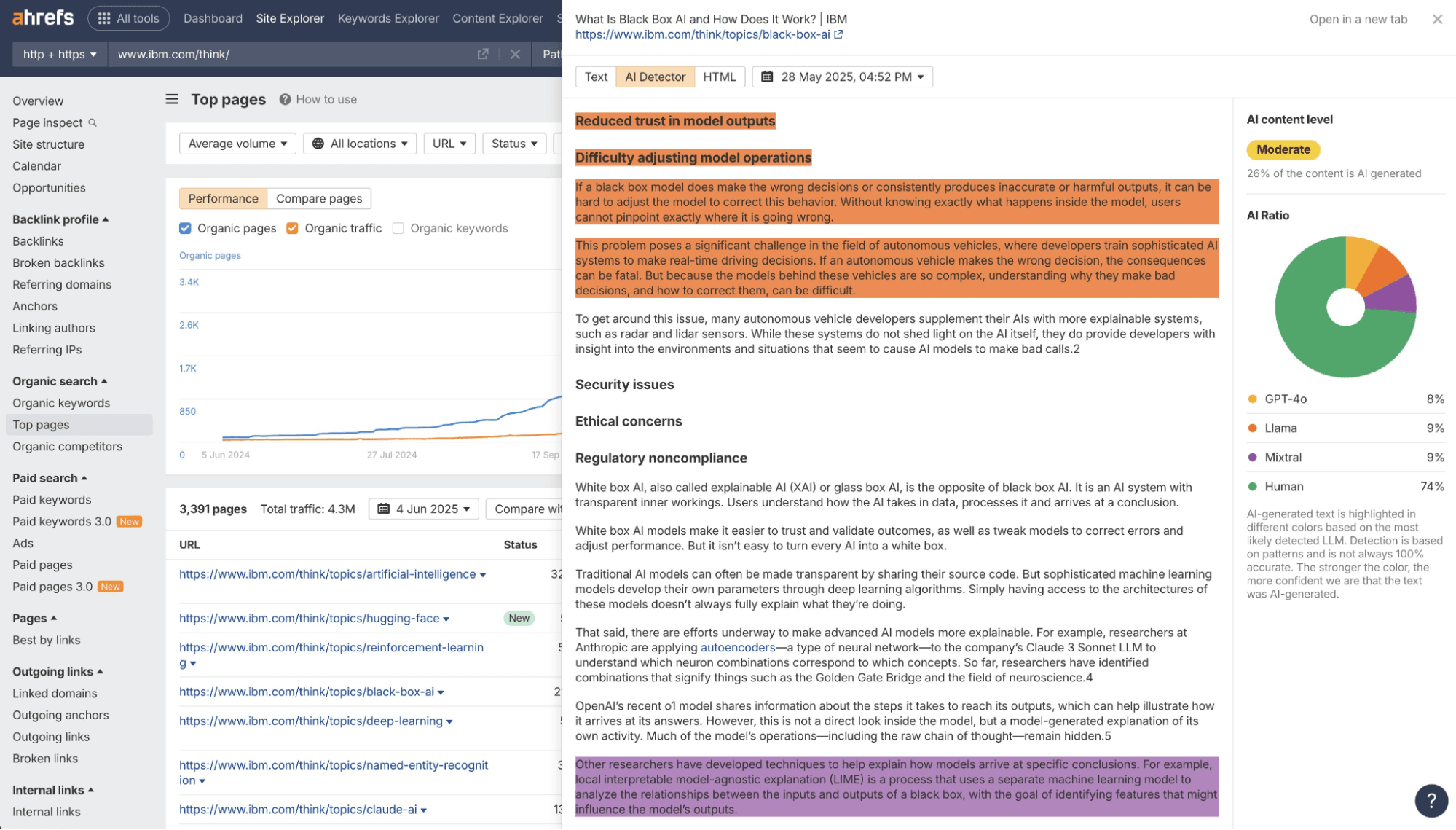Screen dimensions: 1456x830
Task: Enable the Organic keywords checkbox
Action: pos(398,228)
